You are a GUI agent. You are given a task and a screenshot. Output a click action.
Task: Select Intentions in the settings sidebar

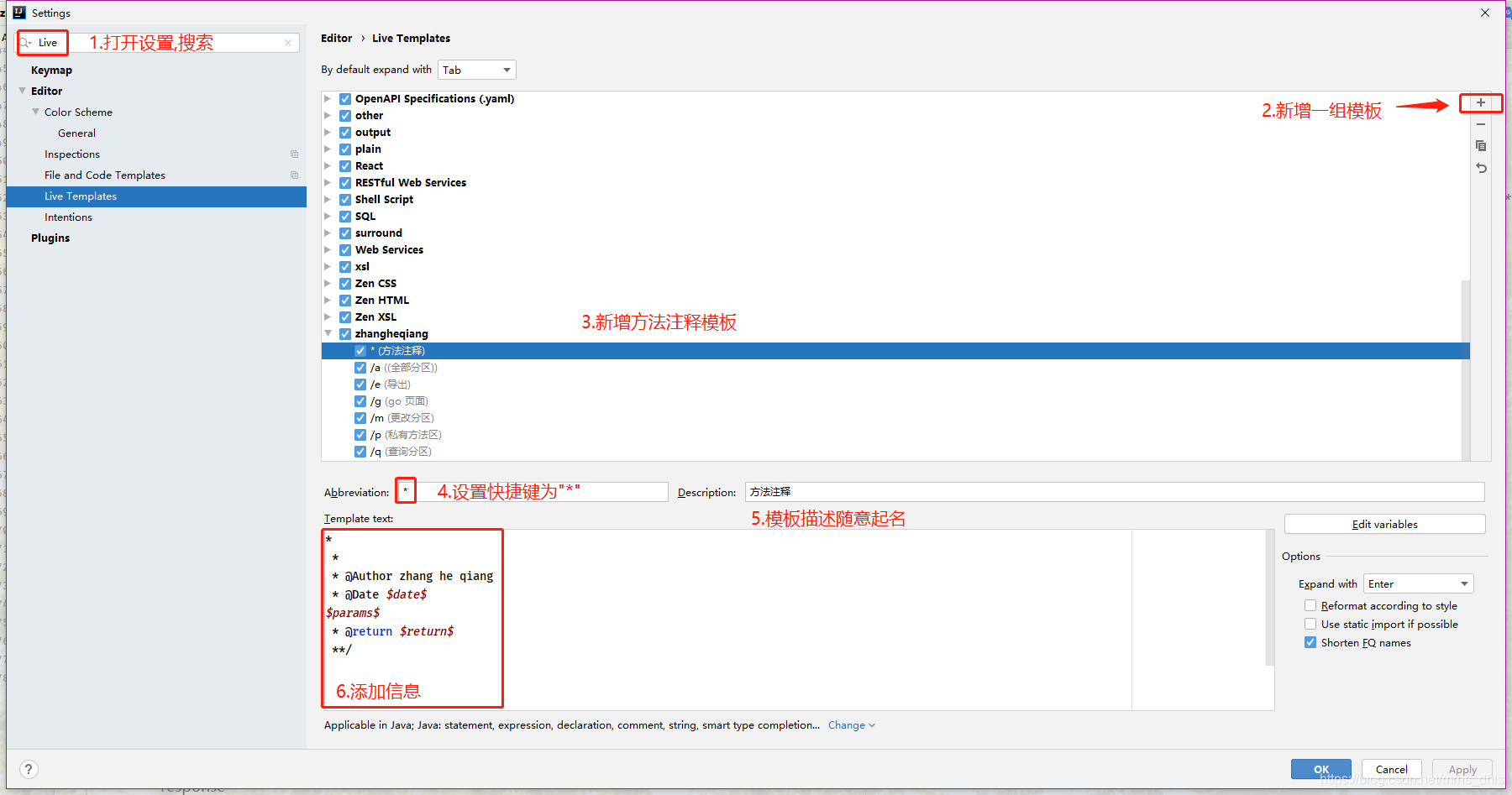pyautogui.click(x=68, y=217)
